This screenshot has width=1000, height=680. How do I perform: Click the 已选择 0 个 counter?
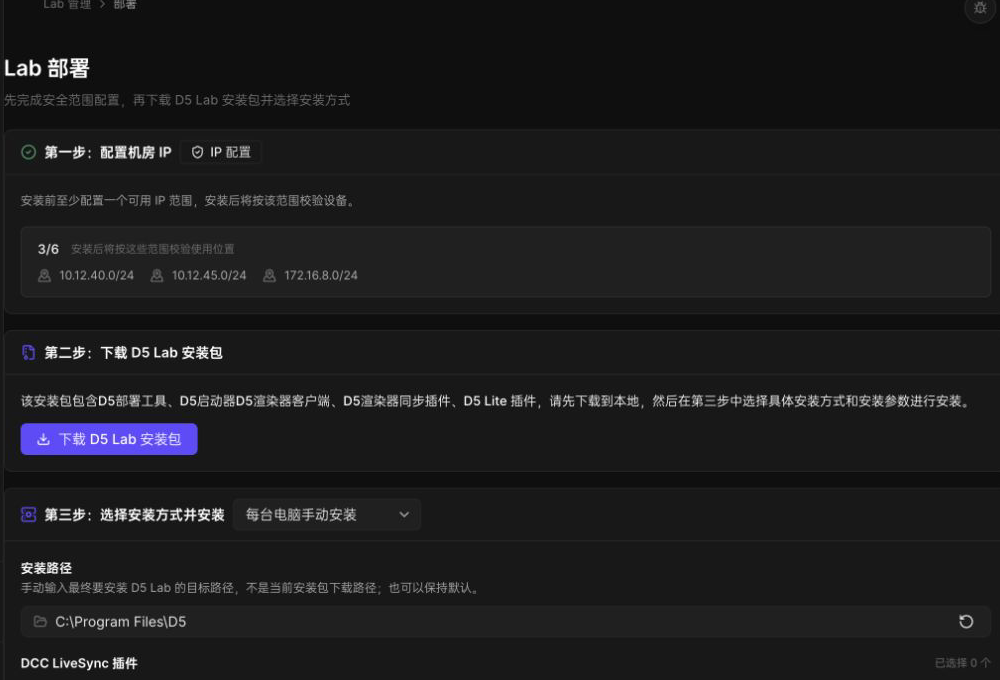click(x=963, y=663)
